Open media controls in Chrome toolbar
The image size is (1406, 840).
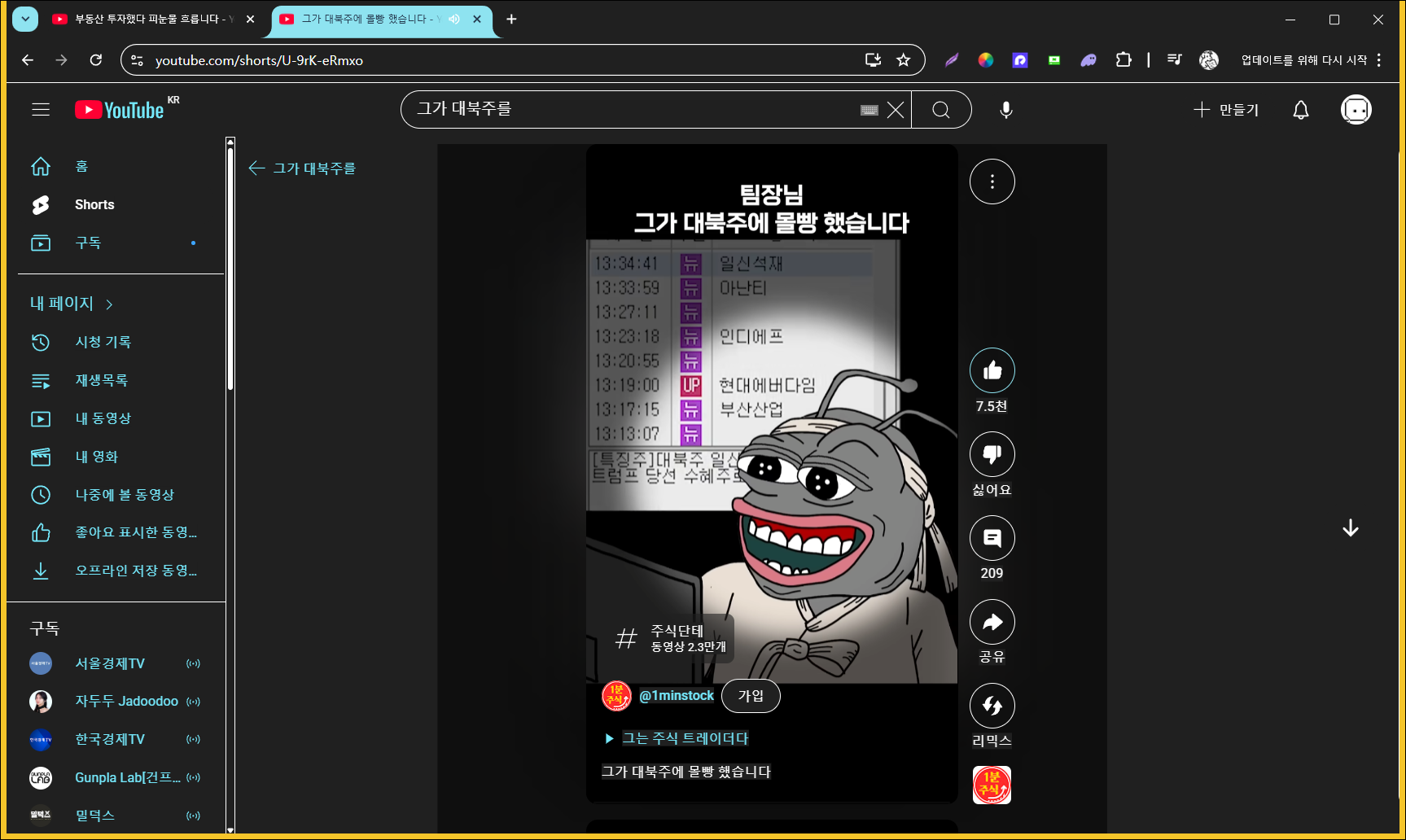click(x=1174, y=60)
